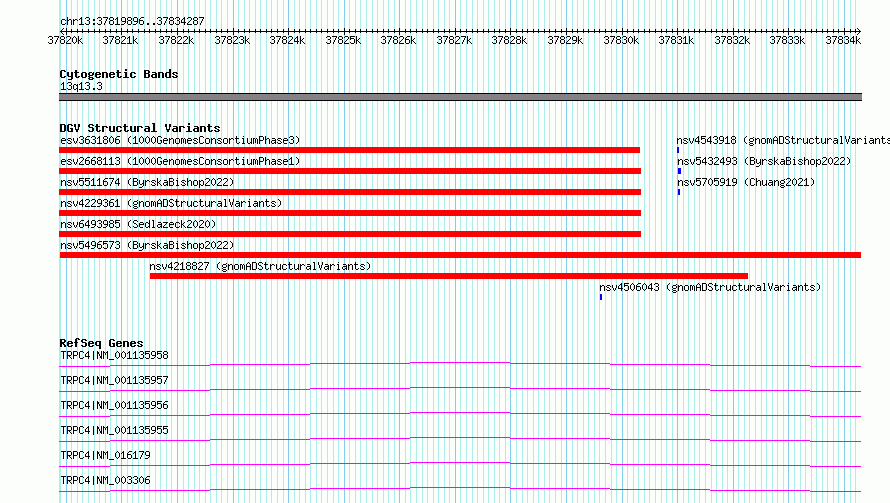Viewport: 890px width, 503px height.
Task: Open variant nsv5496573 ByrskaBishop2022 label
Action: [x=147, y=245]
